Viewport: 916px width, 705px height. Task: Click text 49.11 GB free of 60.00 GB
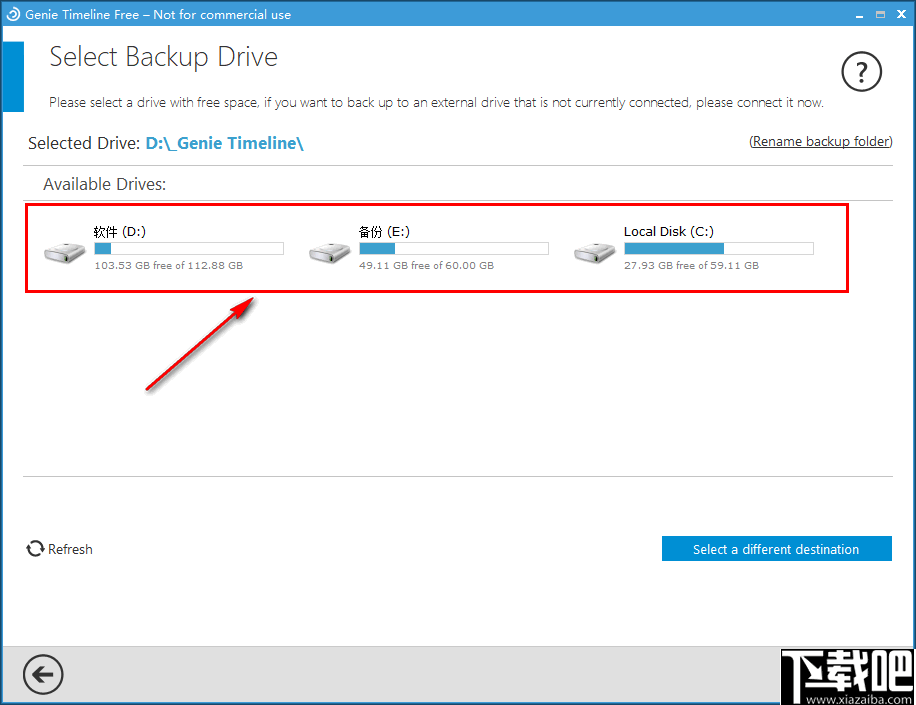coord(426,265)
